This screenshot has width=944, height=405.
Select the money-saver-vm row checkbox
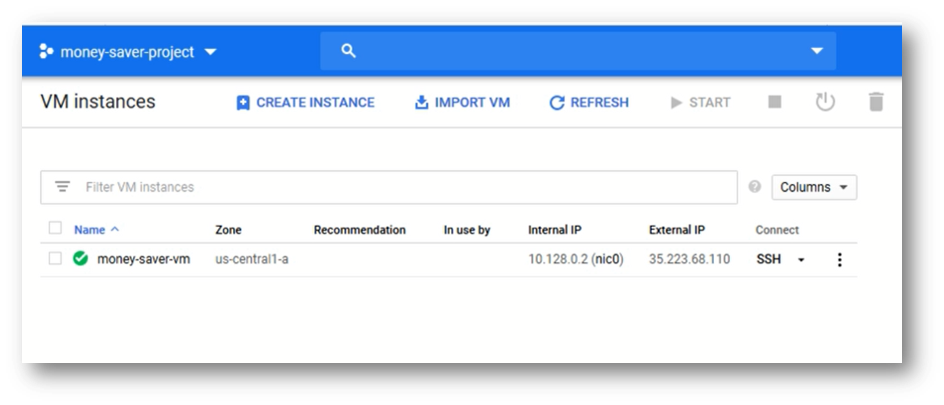point(55,259)
